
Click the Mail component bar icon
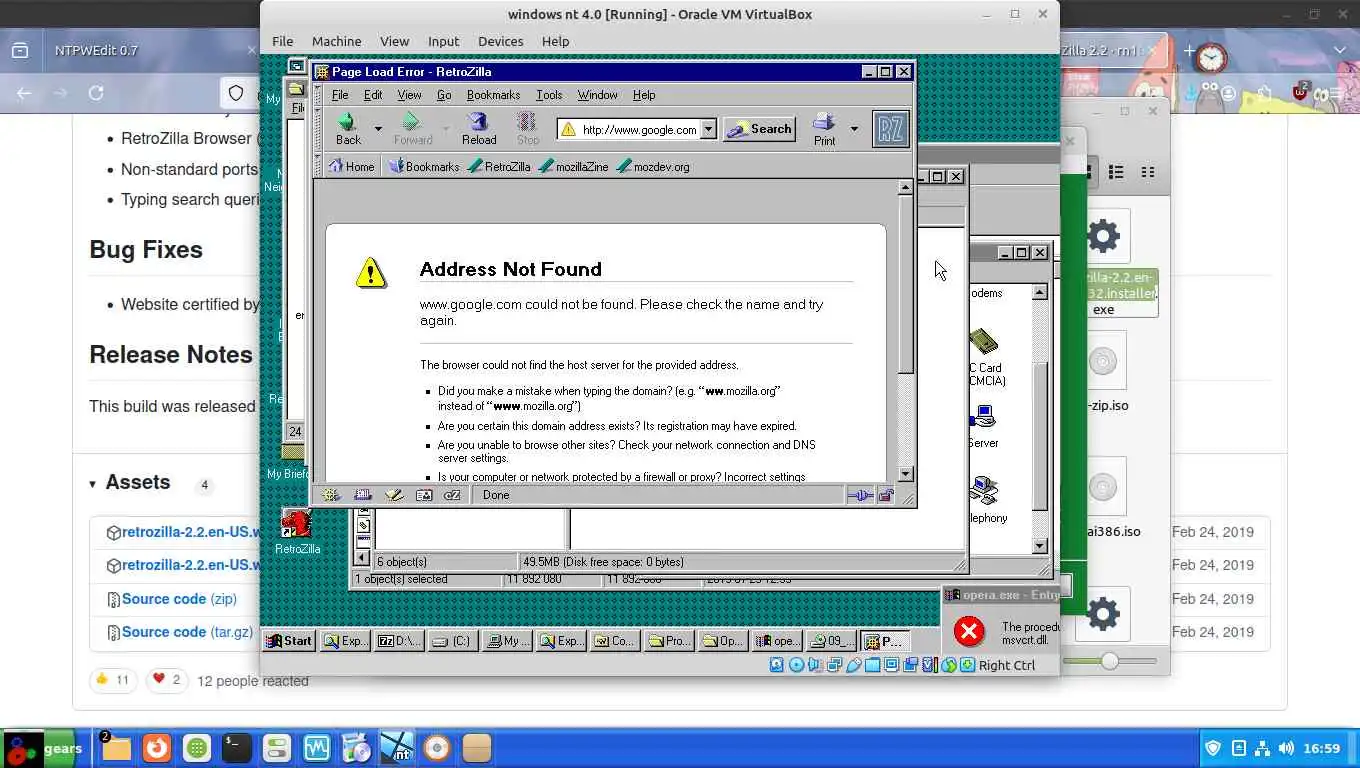362,495
